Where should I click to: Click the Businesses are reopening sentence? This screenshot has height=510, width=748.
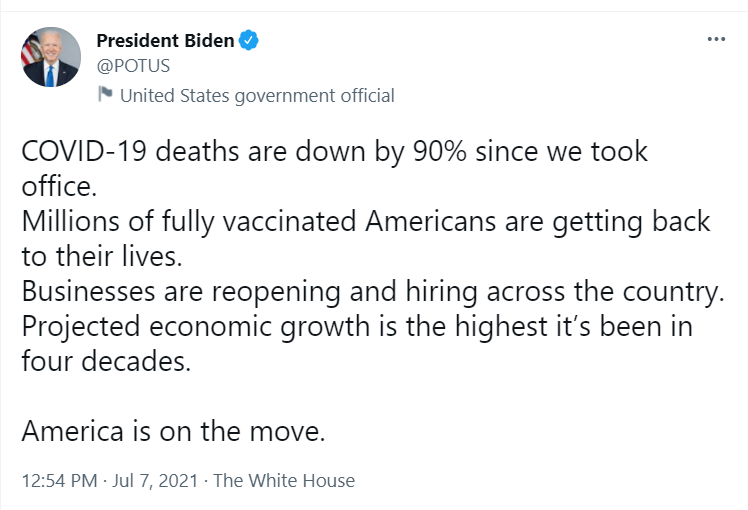click(x=373, y=291)
